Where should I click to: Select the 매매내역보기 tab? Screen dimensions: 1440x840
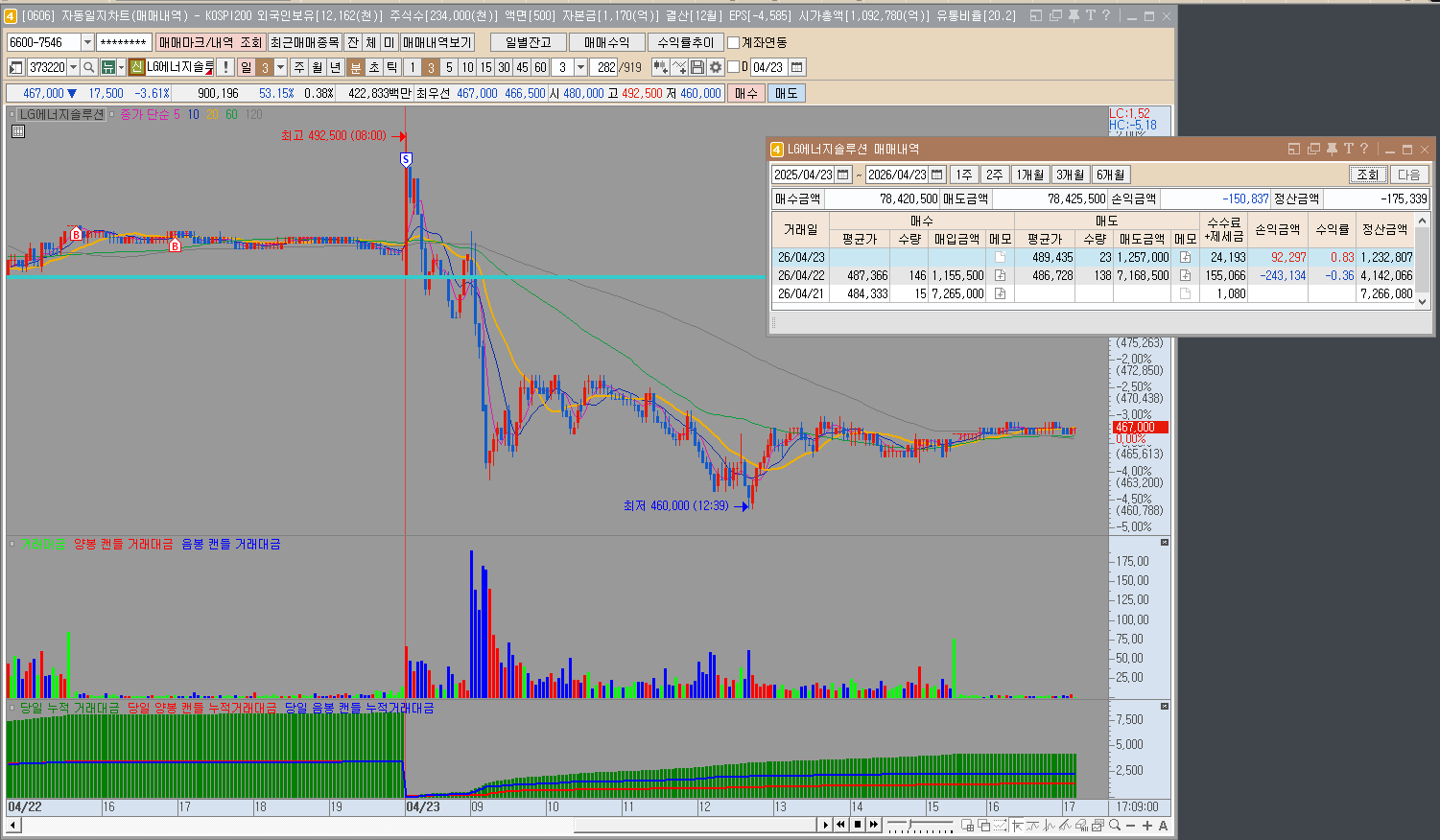coord(437,42)
